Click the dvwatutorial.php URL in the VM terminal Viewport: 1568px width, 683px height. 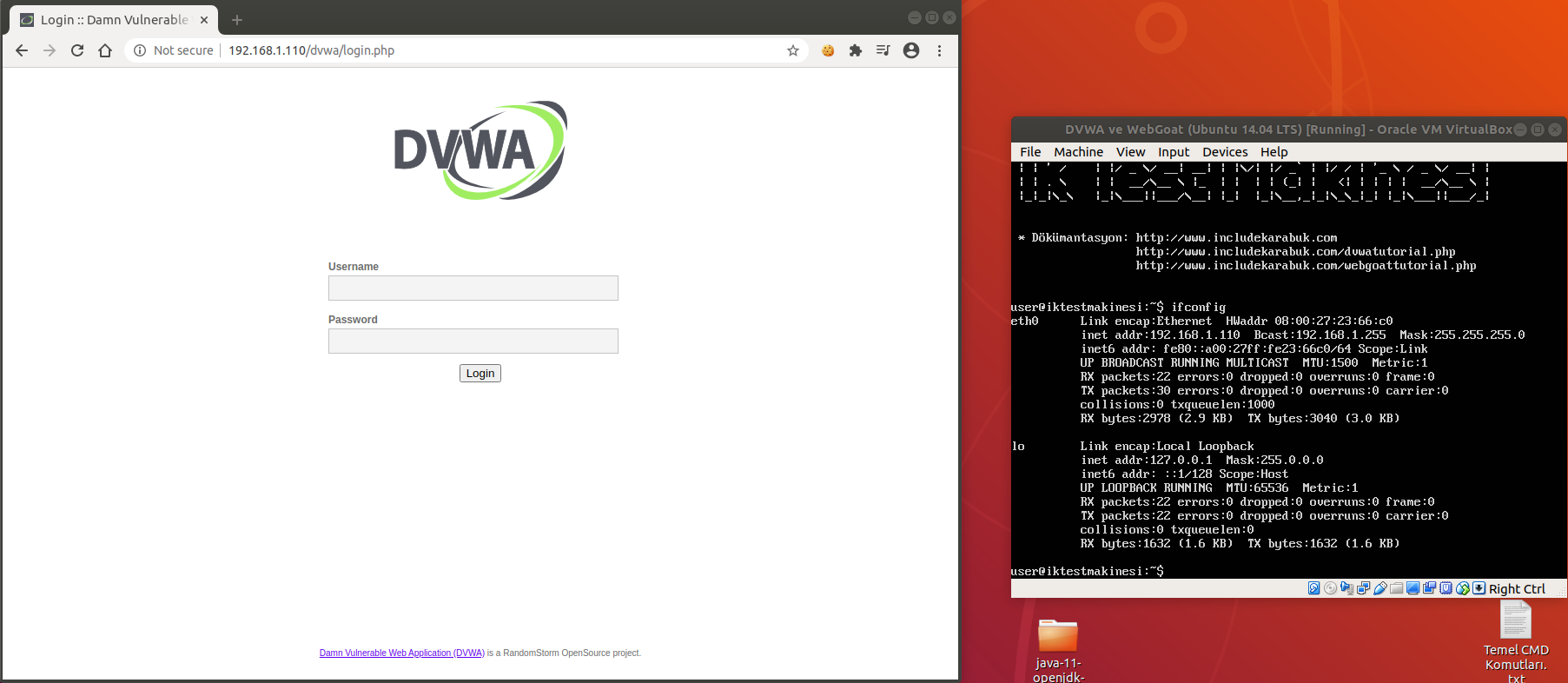click(x=1295, y=251)
